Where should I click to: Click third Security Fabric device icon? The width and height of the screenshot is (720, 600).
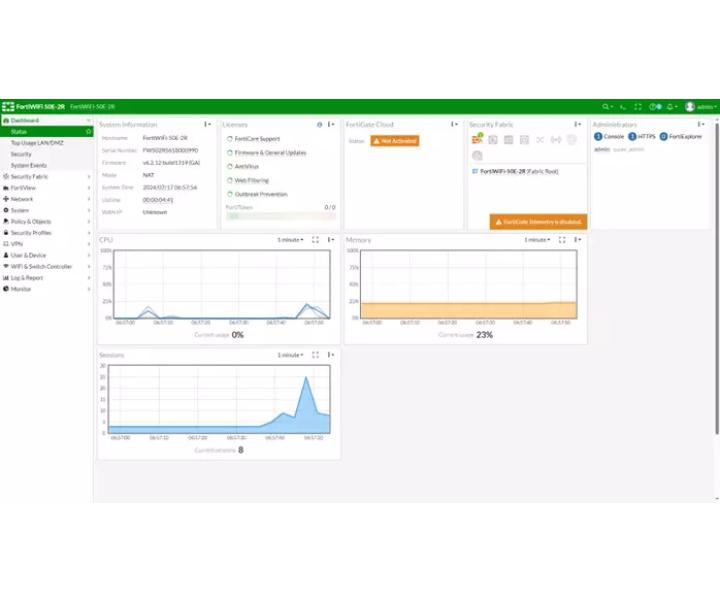coord(508,140)
